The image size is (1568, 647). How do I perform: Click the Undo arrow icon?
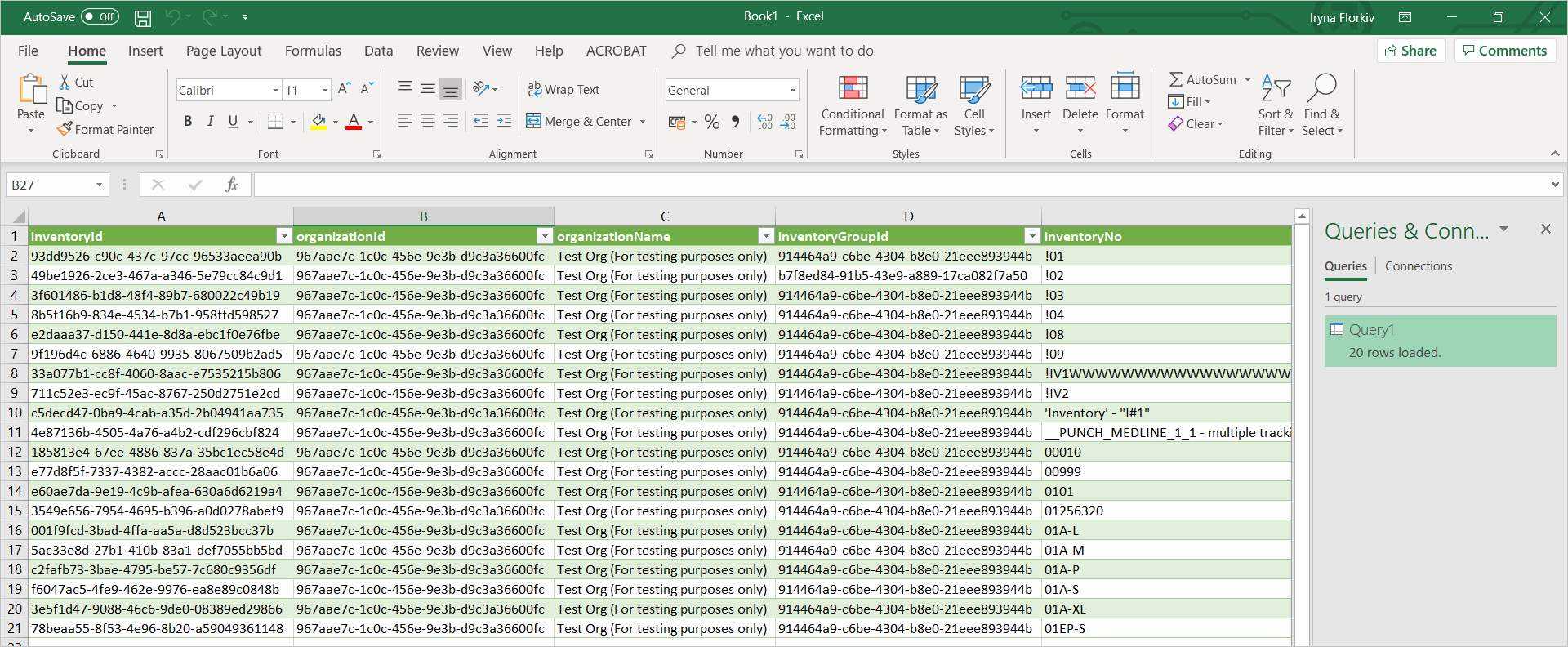click(172, 16)
